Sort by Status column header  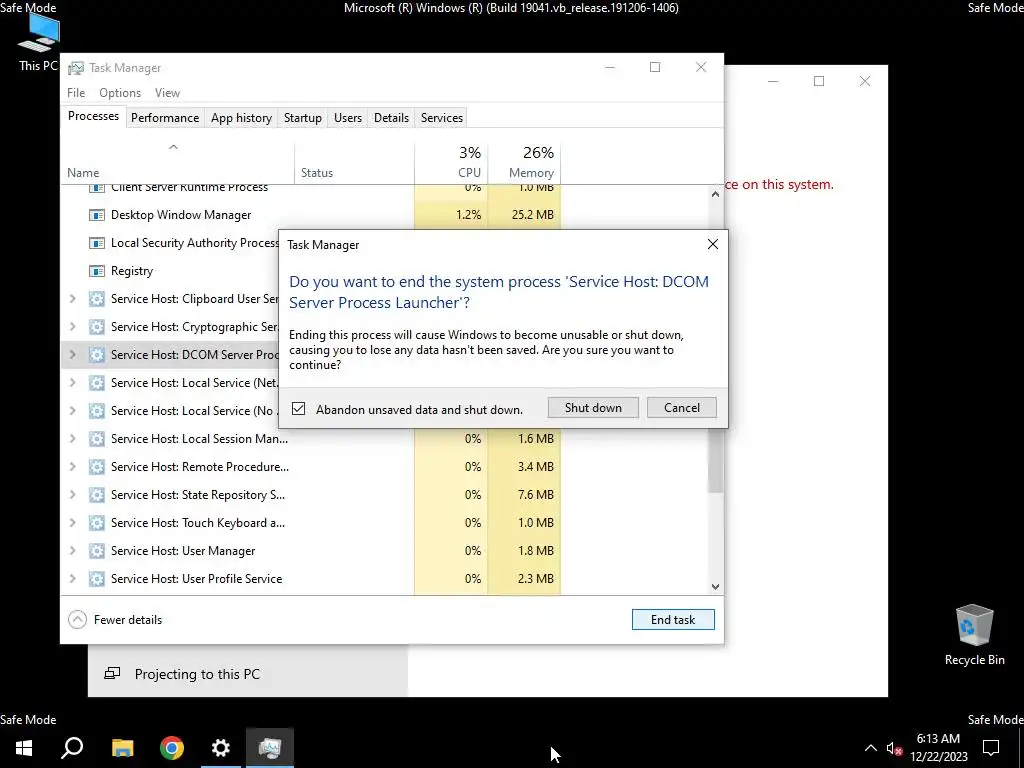pos(354,161)
